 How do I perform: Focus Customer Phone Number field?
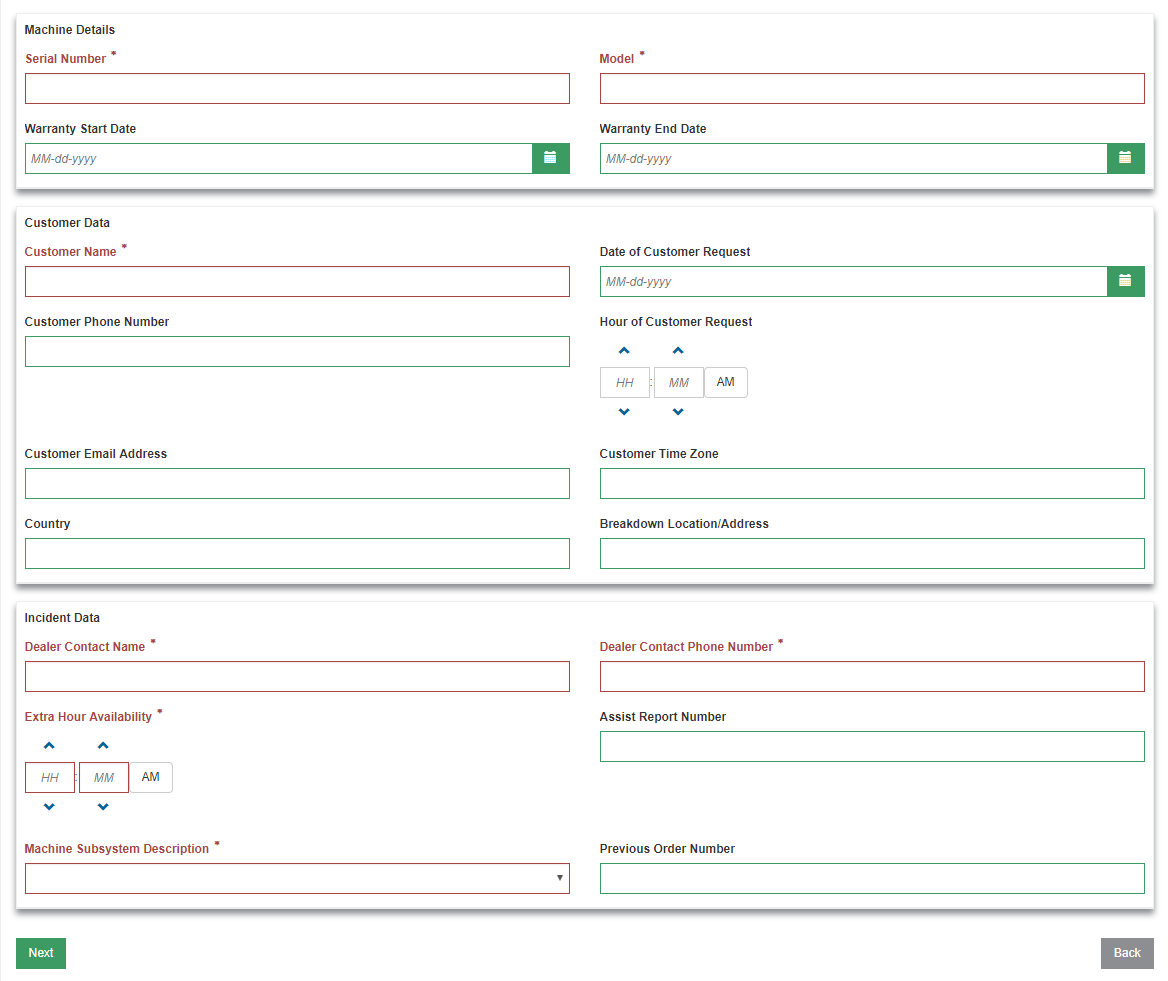[297, 351]
